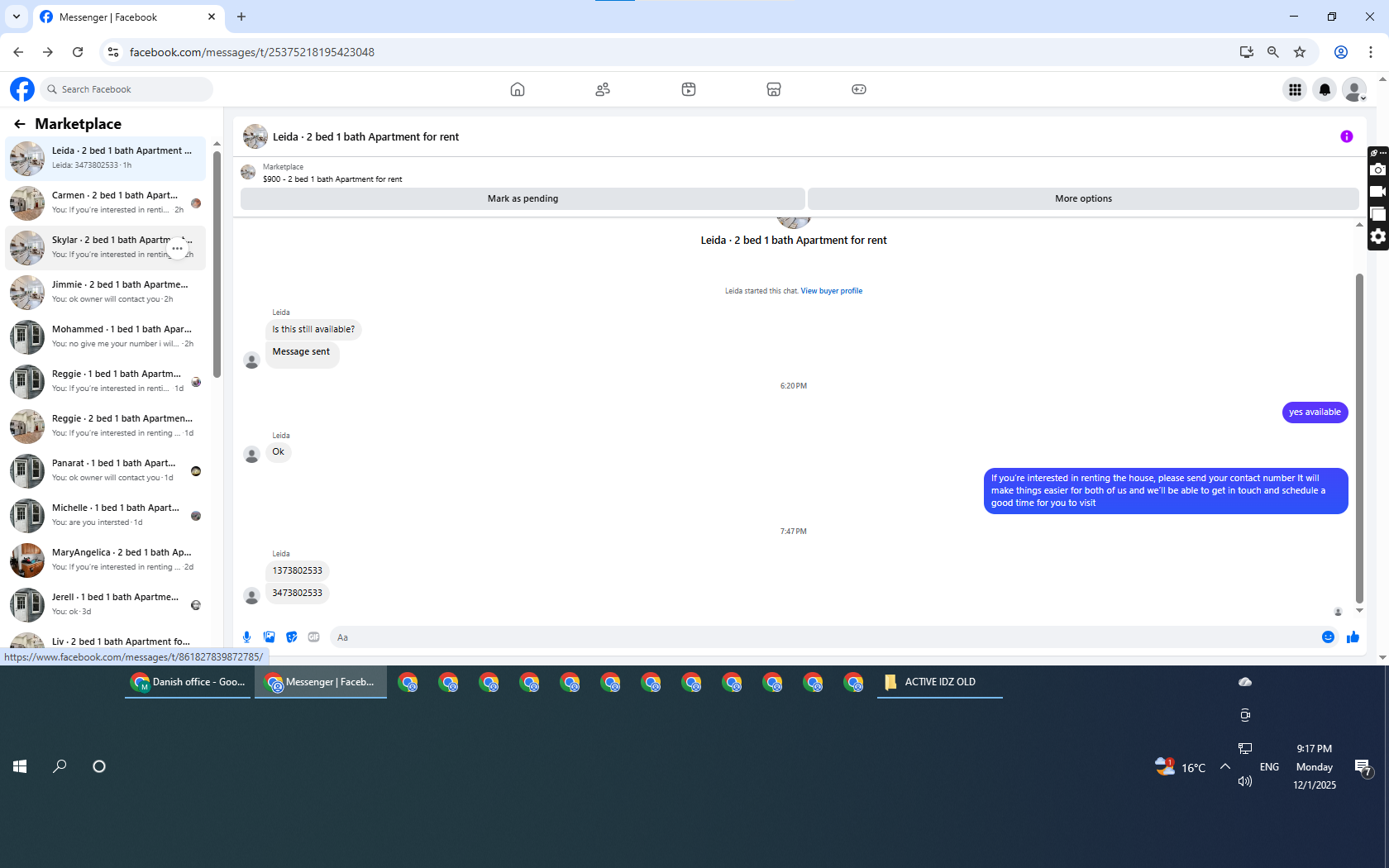Open View buyer profile link

point(832,291)
